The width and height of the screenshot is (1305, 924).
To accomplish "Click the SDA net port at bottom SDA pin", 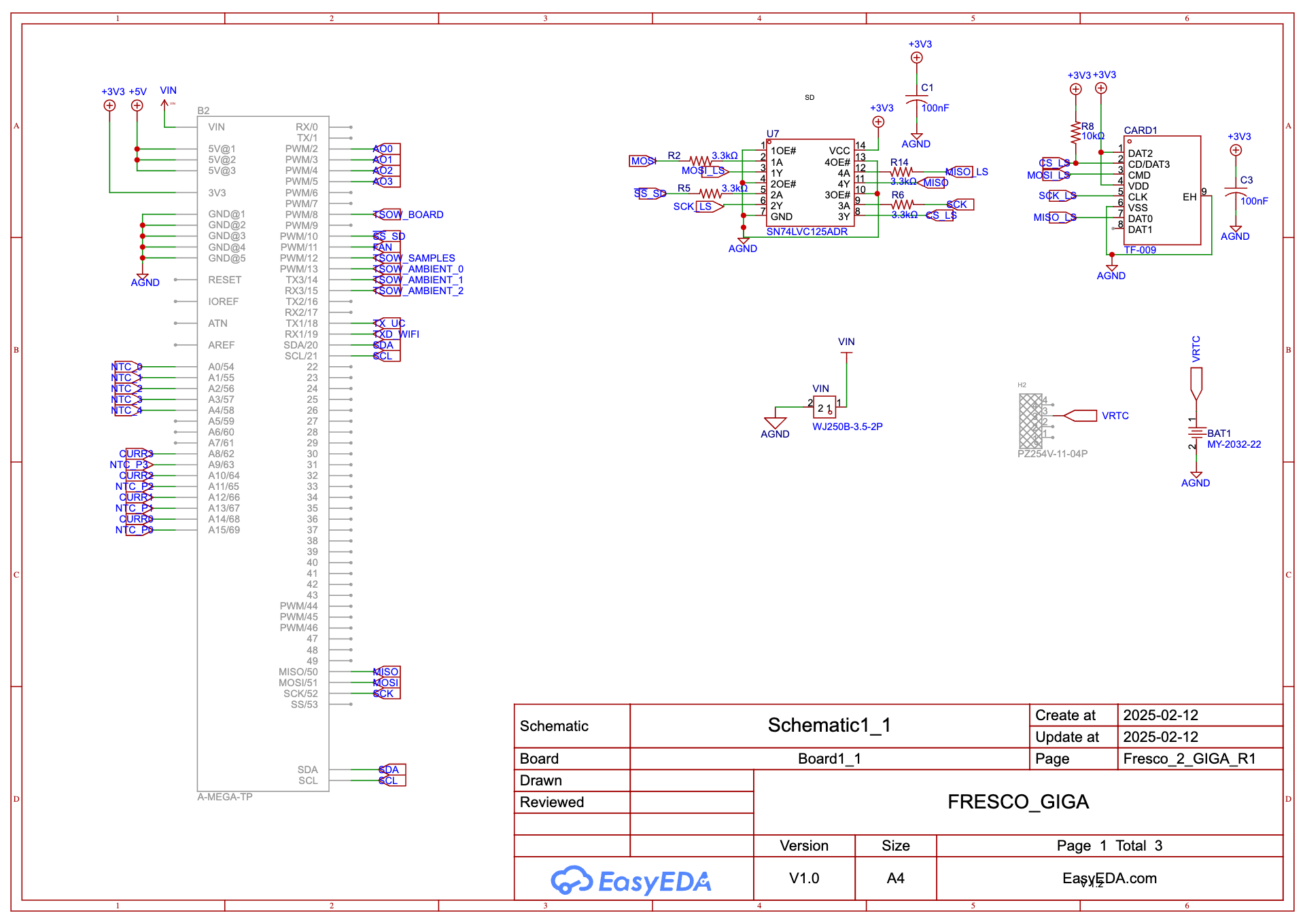I will point(392,770).
